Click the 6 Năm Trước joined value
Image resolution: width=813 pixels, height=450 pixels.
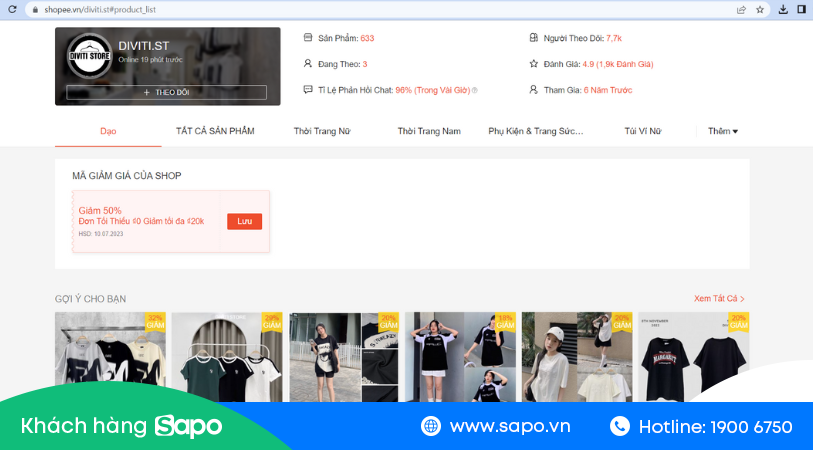608,90
